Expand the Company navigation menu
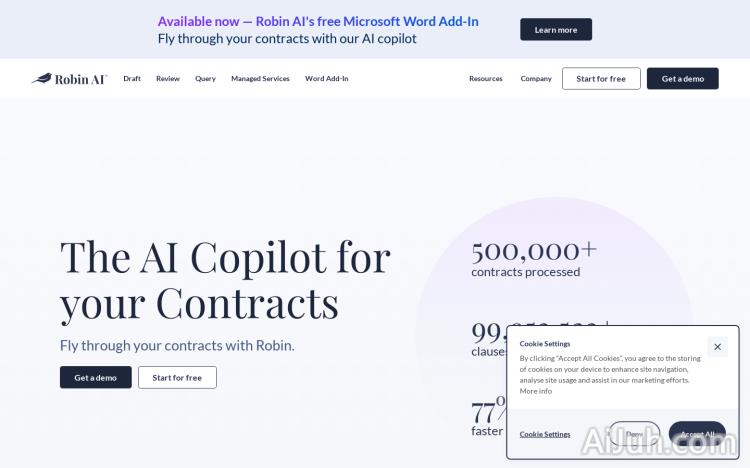750x468 pixels. pyautogui.click(x=536, y=79)
